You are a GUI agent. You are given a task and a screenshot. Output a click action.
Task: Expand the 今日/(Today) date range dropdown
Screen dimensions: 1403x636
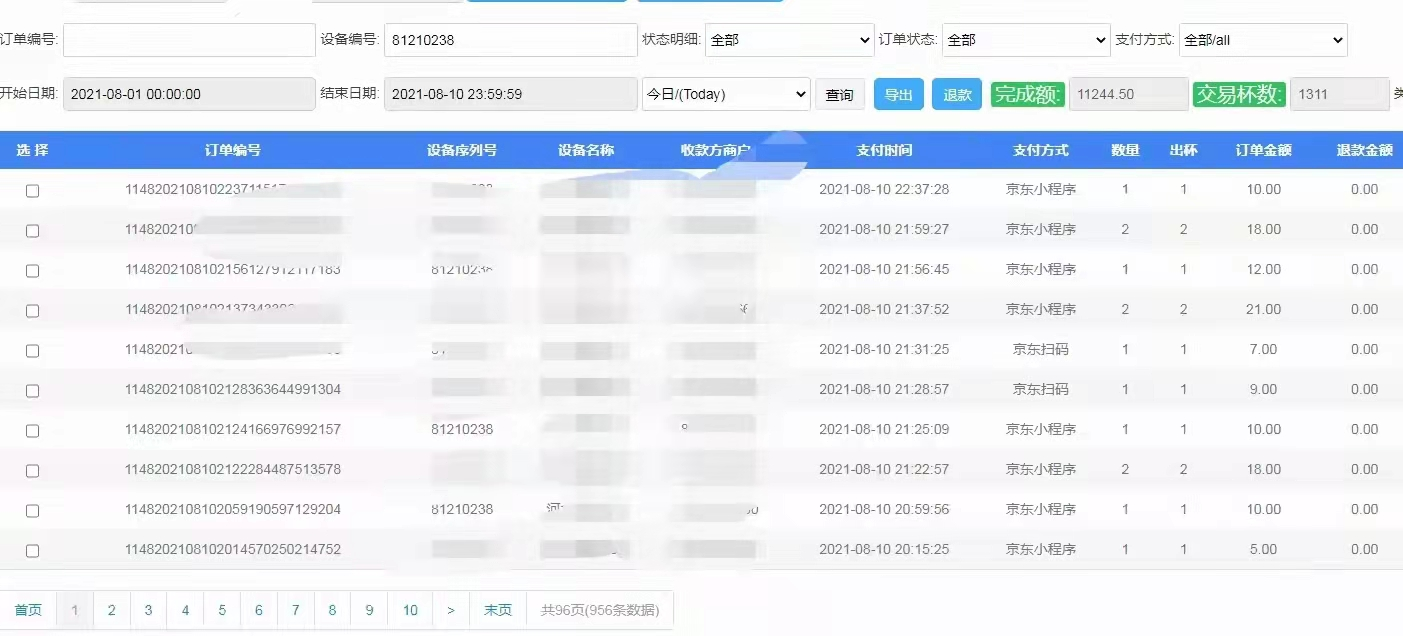click(x=725, y=94)
